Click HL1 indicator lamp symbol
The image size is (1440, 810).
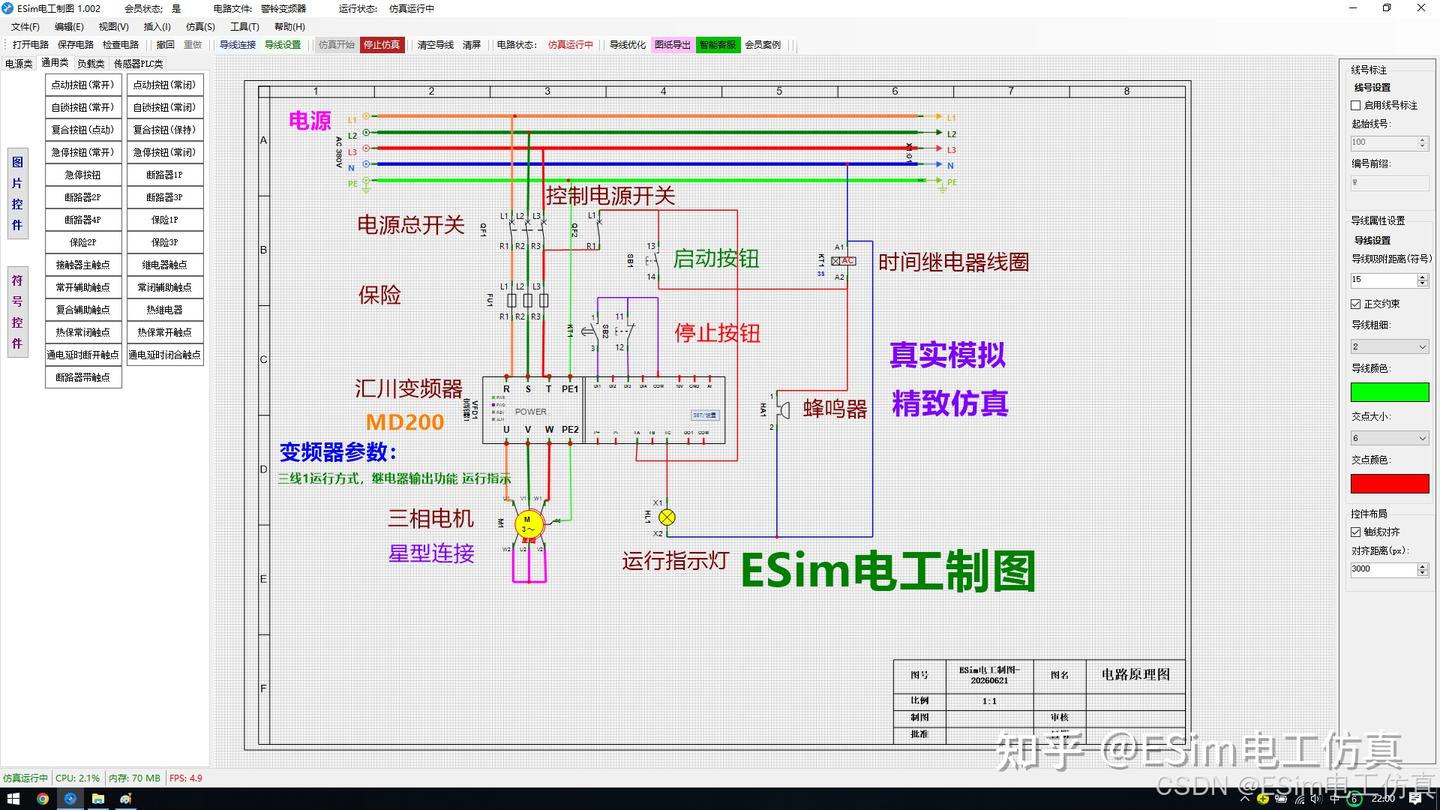667,517
